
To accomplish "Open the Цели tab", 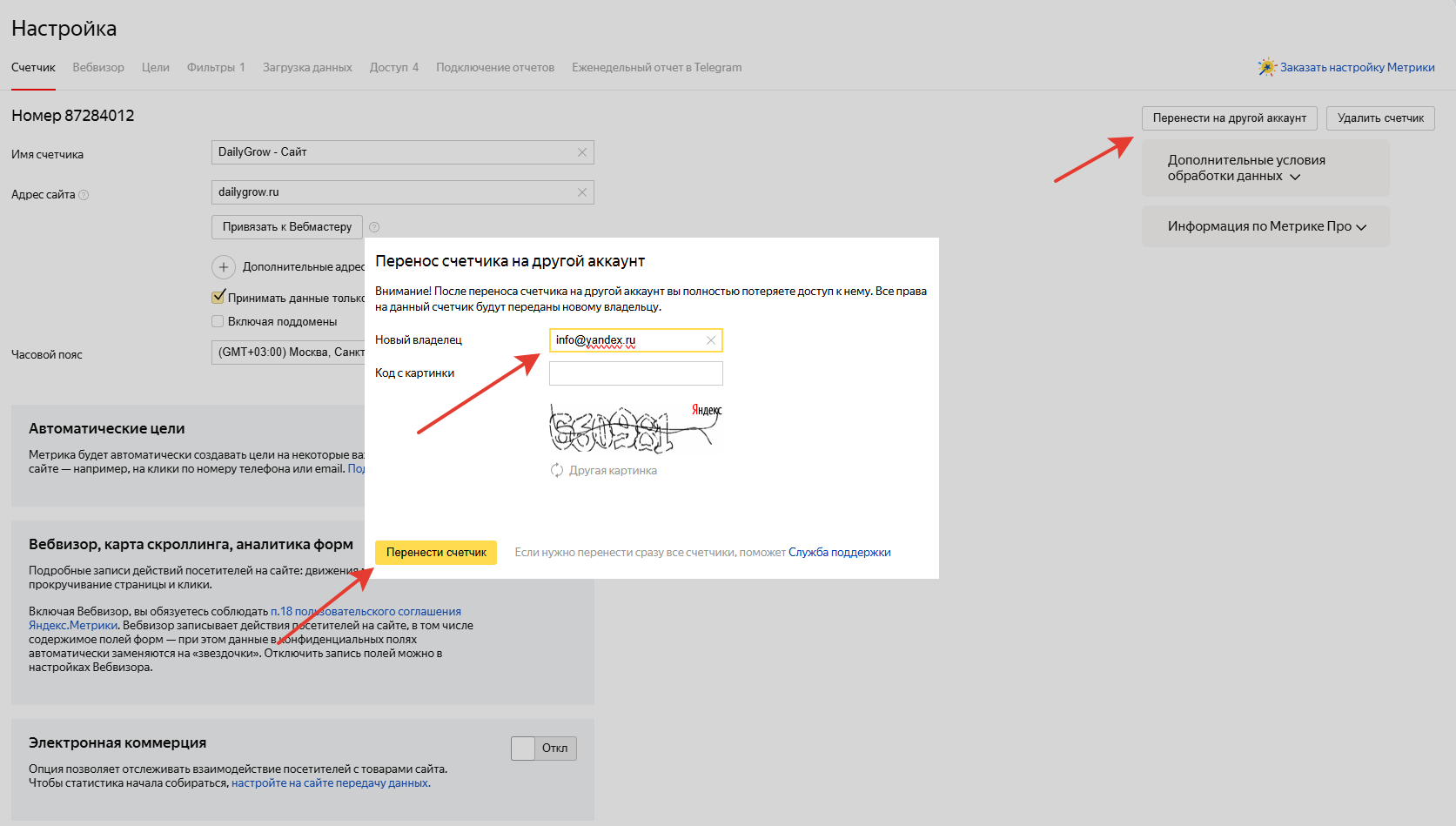I will 156,68.
